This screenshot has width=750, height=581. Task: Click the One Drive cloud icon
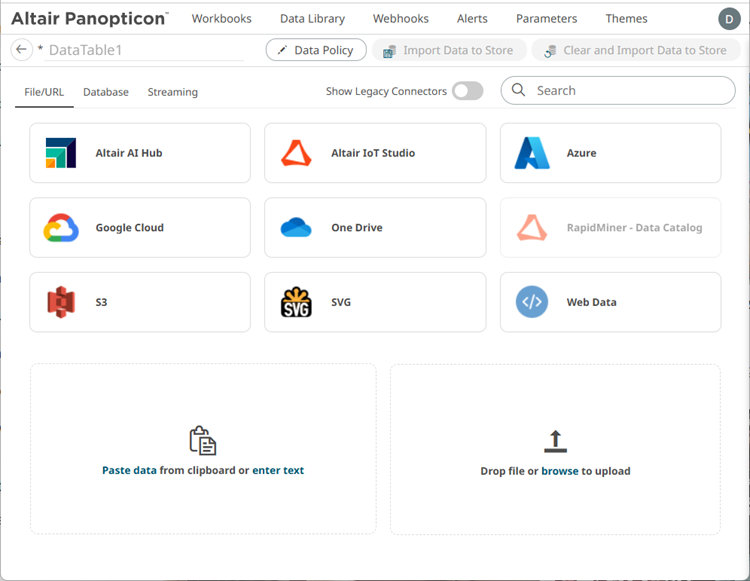coord(296,228)
